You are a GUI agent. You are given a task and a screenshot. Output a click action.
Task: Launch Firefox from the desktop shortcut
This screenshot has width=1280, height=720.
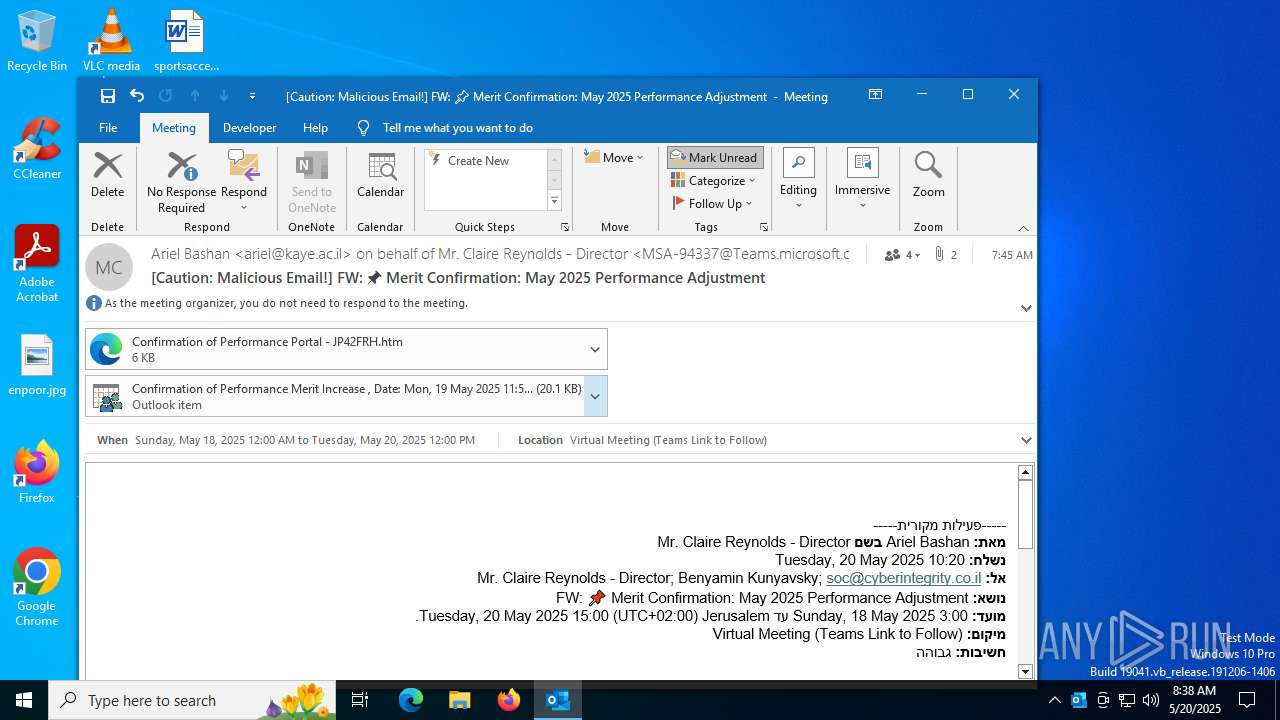(x=37, y=473)
